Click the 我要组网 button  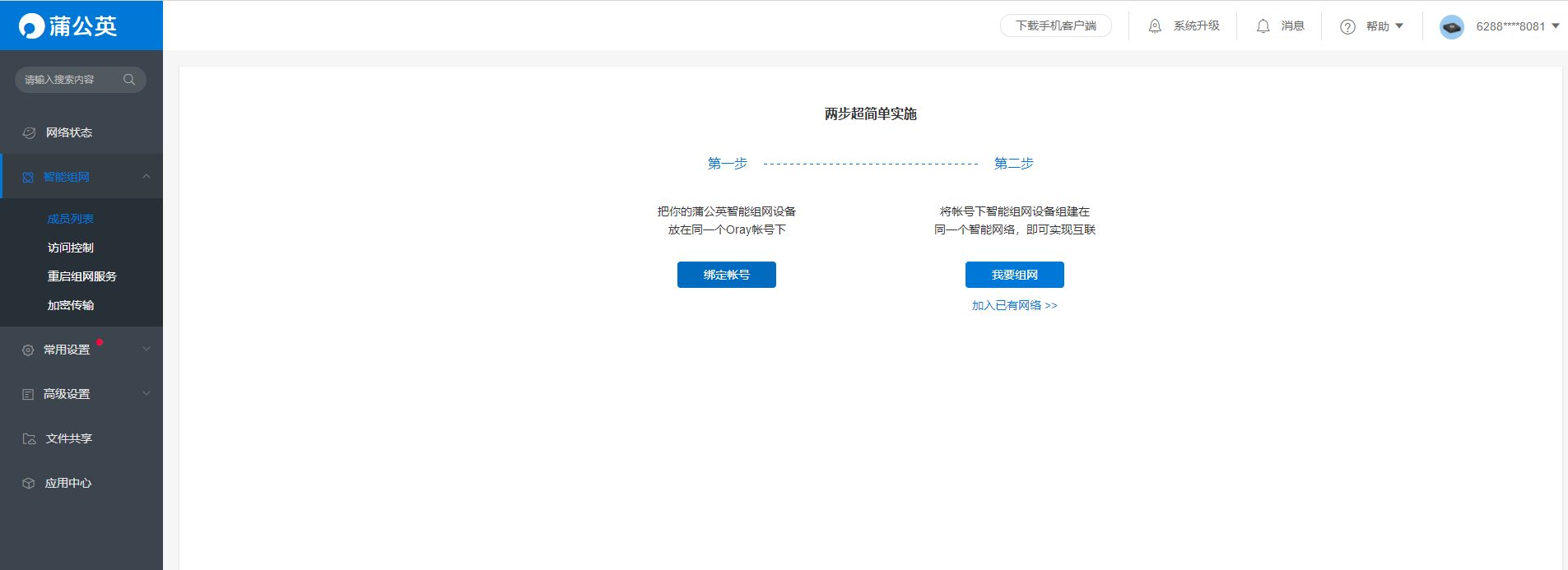point(1015,275)
